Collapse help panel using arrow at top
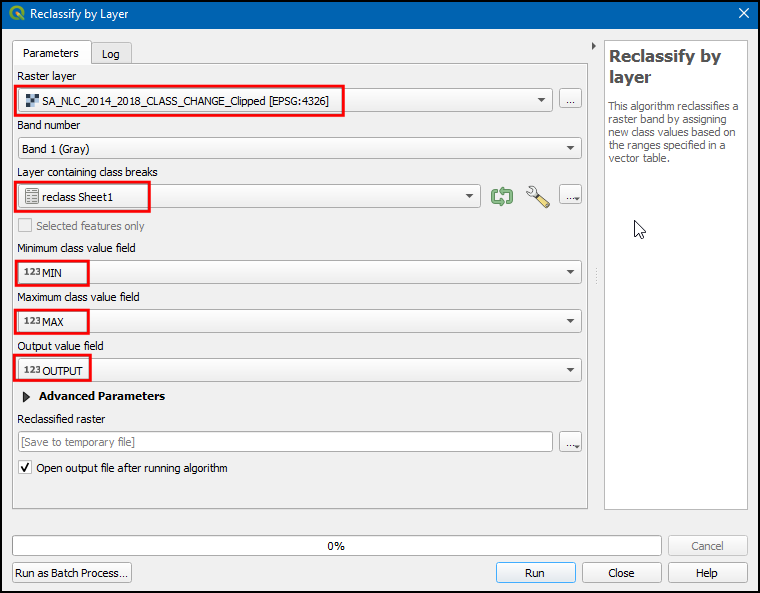Viewport: 760px width, 593px height. coord(595,47)
